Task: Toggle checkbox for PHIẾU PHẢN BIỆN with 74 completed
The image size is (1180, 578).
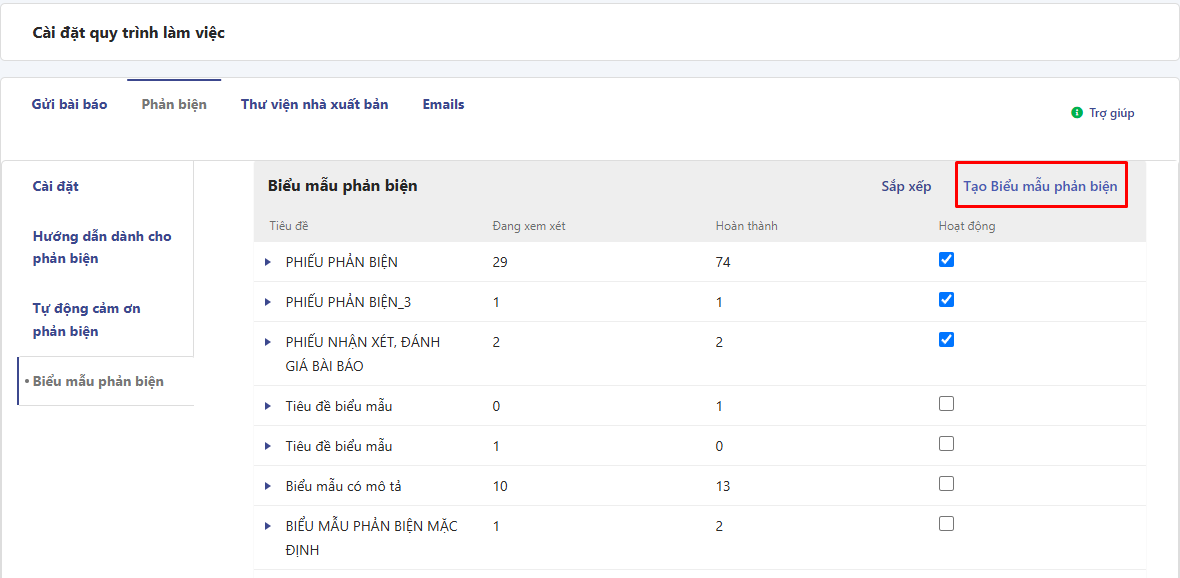Action: 946,260
